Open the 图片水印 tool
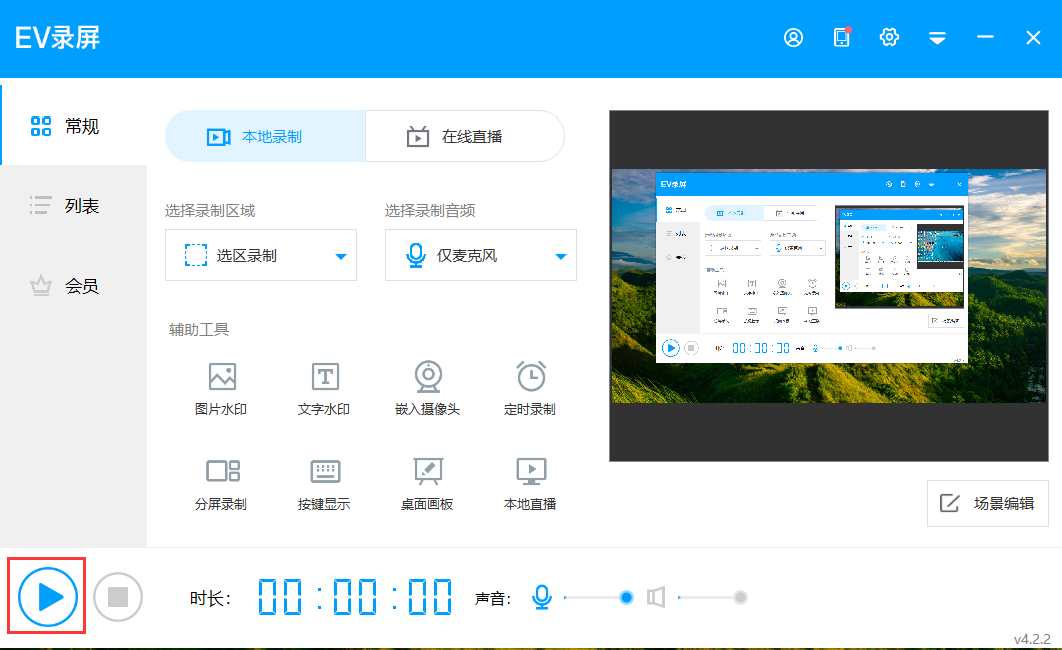 pyautogui.click(x=221, y=389)
